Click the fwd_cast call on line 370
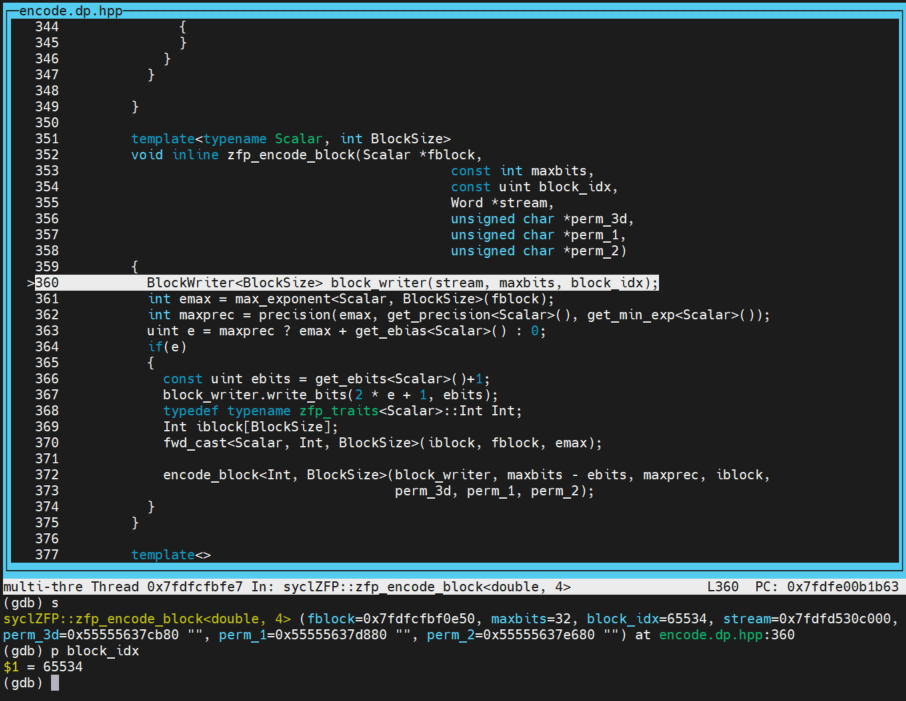Viewport: 906px width, 701px height. coord(195,443)
